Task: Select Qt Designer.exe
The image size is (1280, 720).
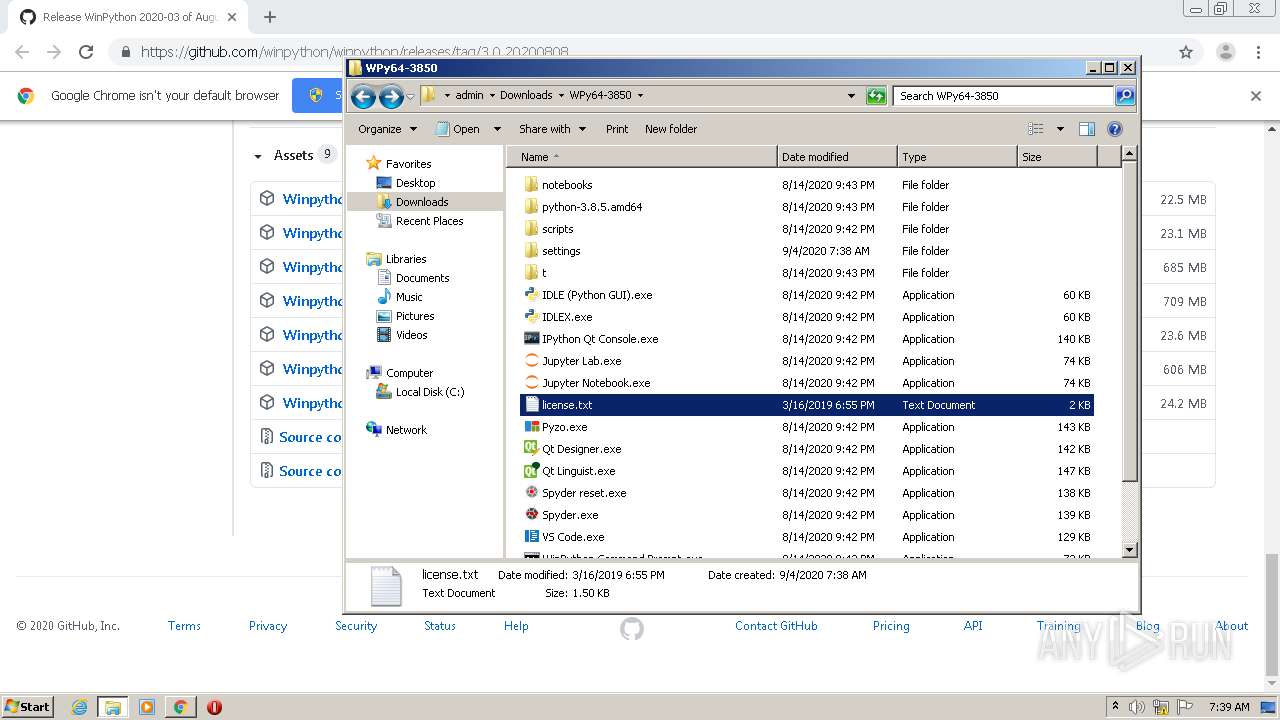Action: click(581, 449)
